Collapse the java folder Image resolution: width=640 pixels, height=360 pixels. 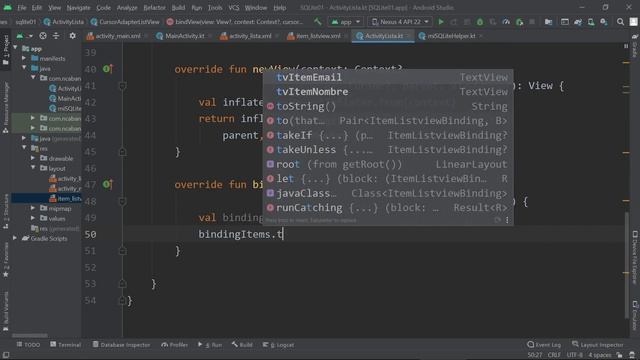click(x=24, y=68)
